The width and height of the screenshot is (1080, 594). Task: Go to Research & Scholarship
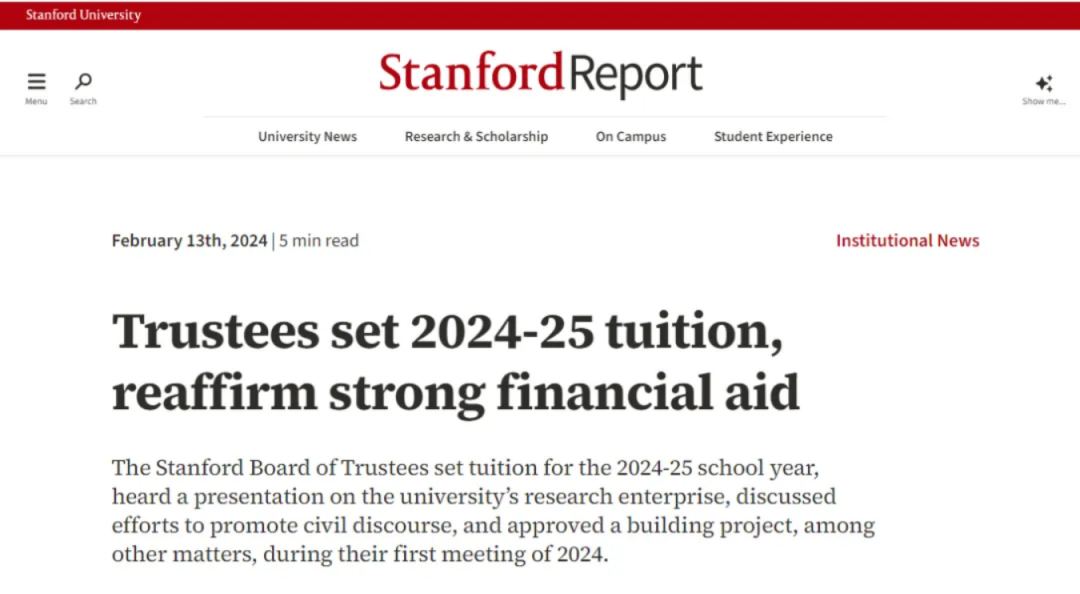476,137
